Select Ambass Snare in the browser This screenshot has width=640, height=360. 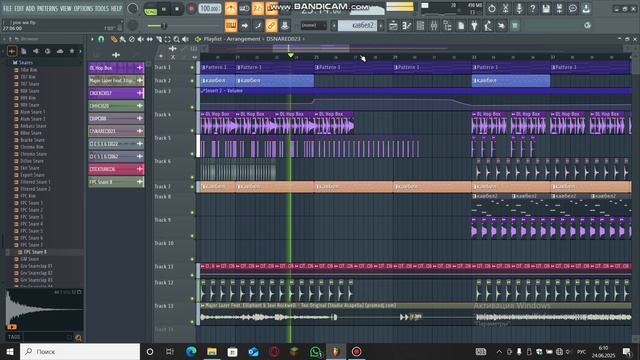click(x=33, y=126)
